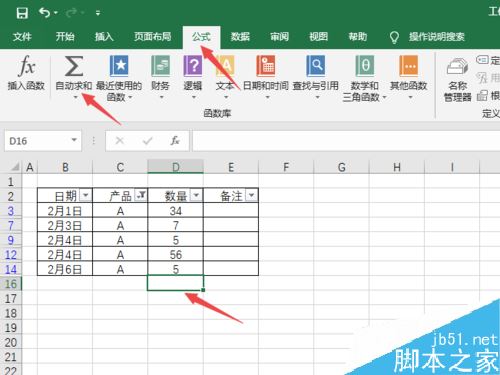Open the 数量 filter dropdown

[x=196, y=195]
